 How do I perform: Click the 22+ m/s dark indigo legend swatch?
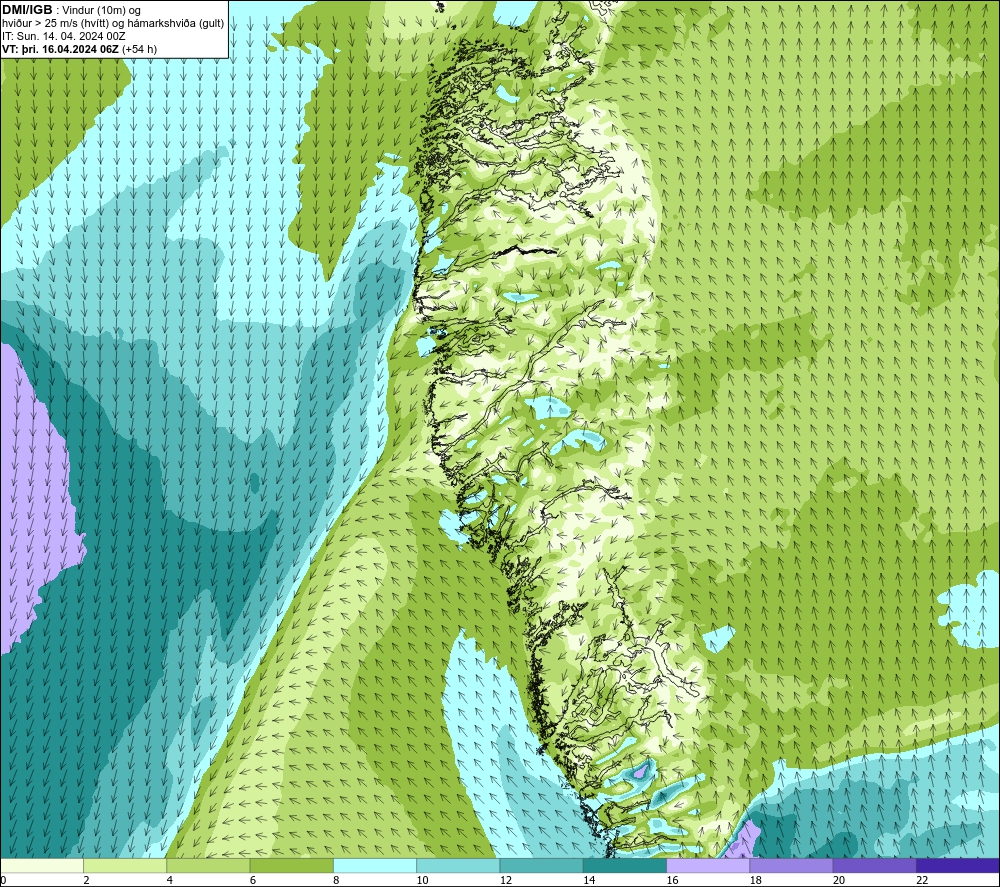pos(958,865)
